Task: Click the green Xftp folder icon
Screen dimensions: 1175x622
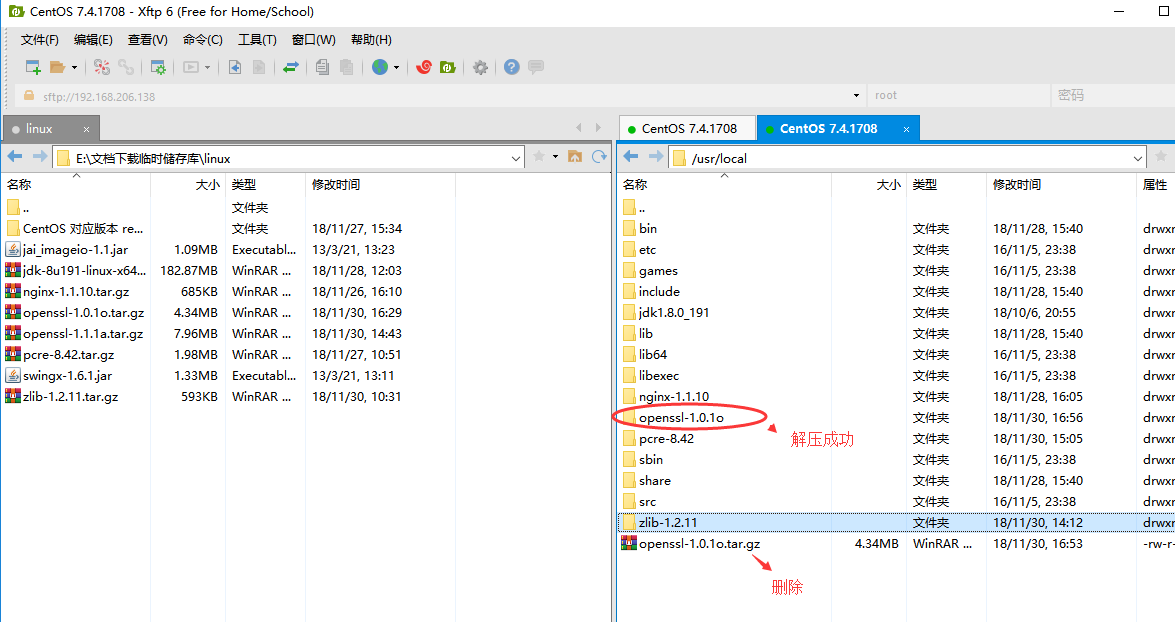Action: pyautogui.click(x=447, y=67)
